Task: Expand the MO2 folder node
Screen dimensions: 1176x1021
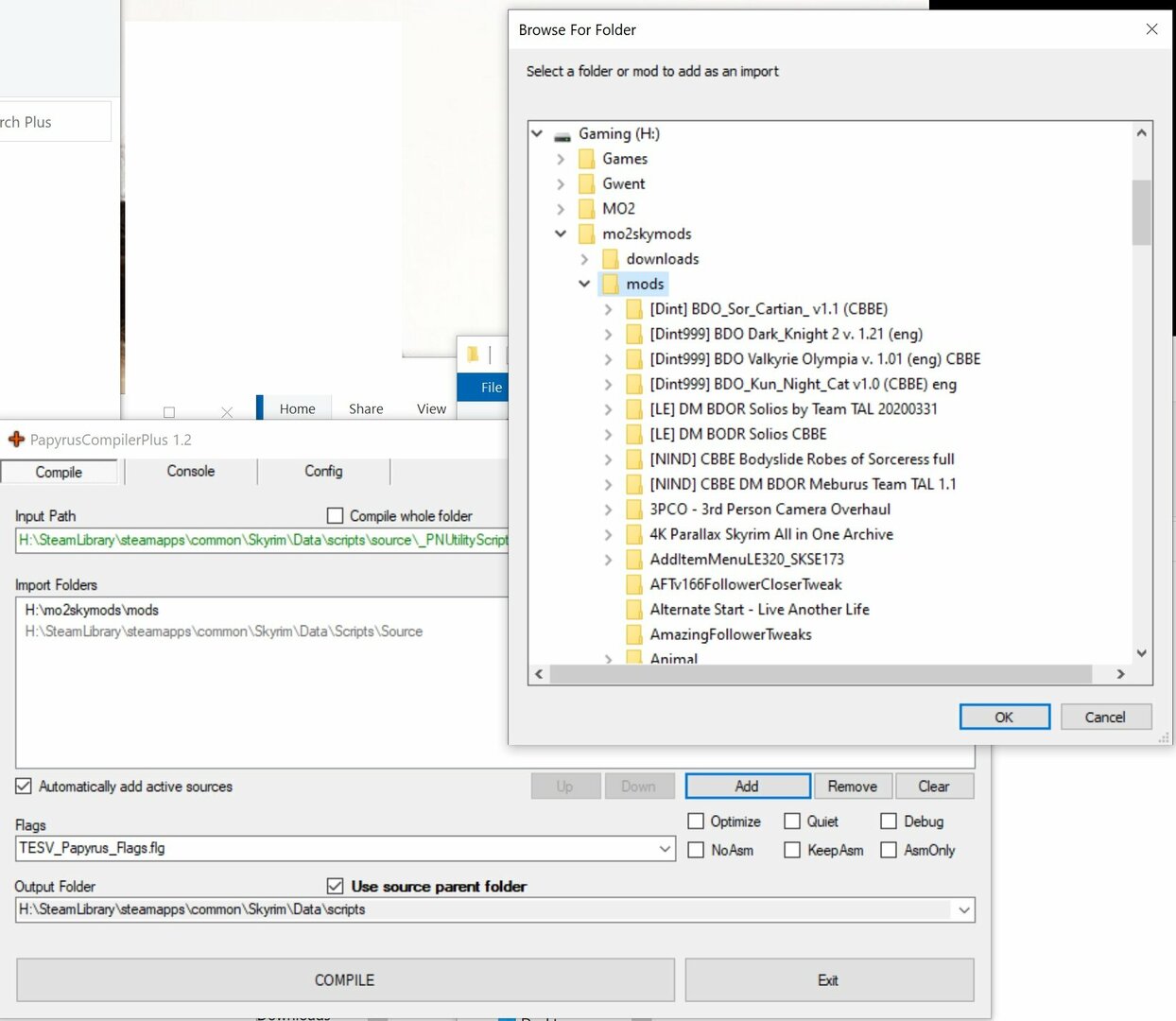Action: click(x=561, y=209)
